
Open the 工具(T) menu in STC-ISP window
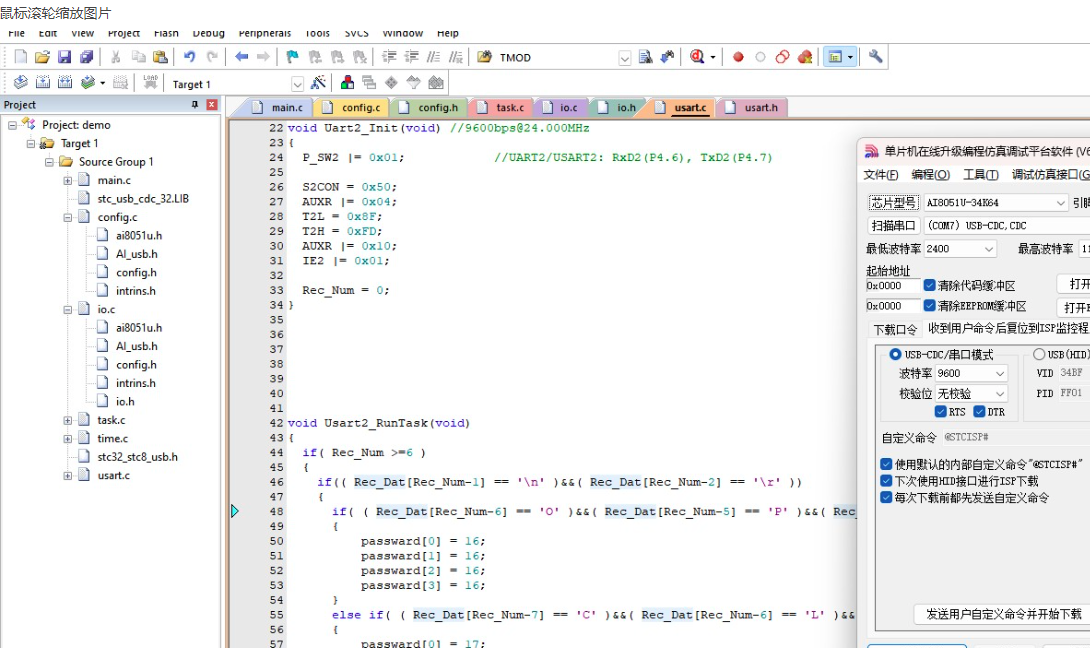coord(981,175)
